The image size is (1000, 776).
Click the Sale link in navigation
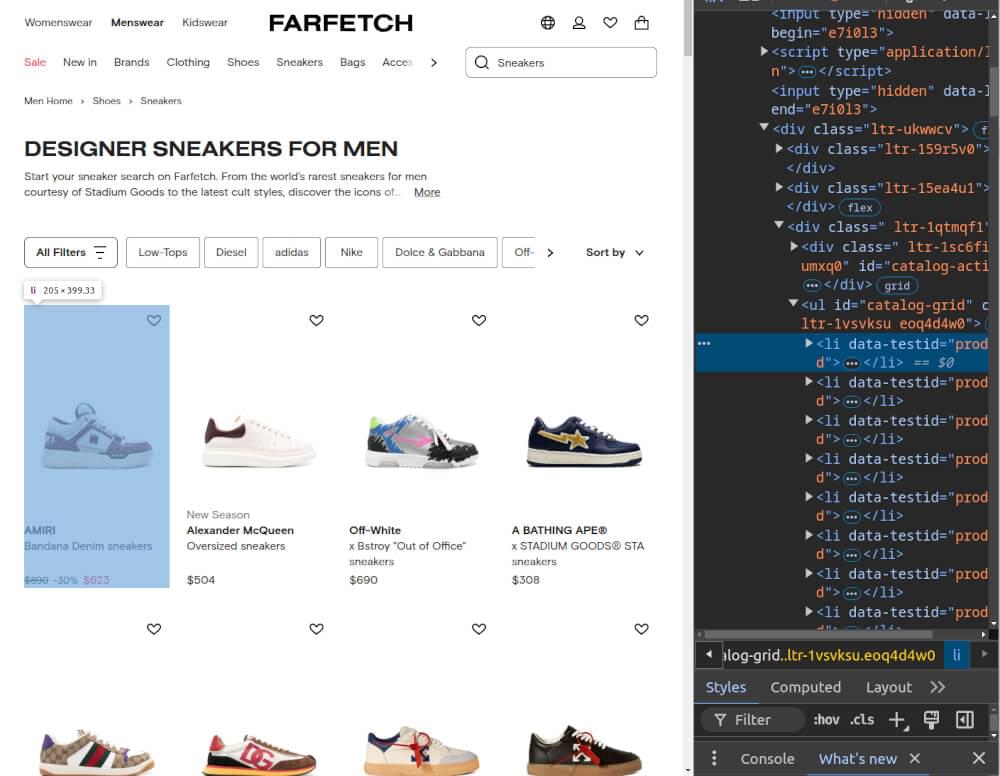point(35,62)
